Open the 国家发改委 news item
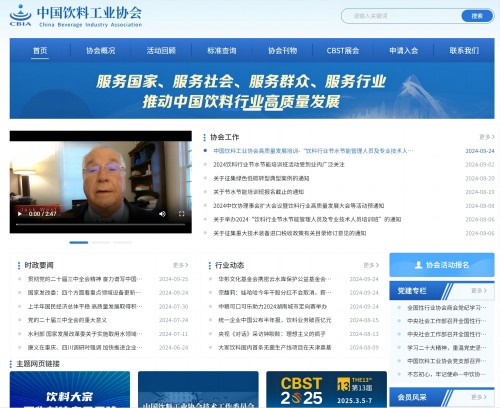The height and width of the screenshot is (408, 500). [x=85, y=293]
